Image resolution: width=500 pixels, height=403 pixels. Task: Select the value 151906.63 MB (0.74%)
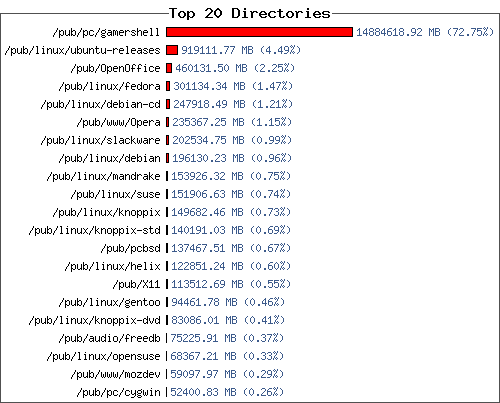pos(231,194)
